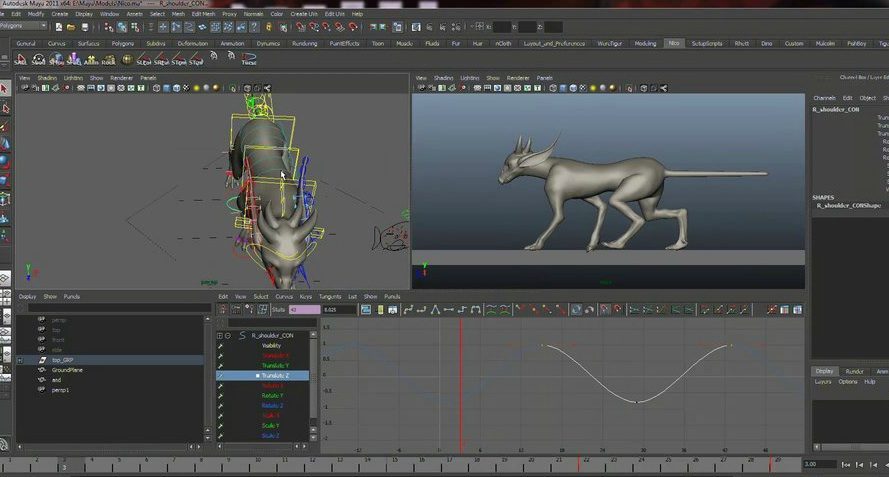Switch to the Animation shelf tab
The image size is (889, 477).
click(232, 43)
